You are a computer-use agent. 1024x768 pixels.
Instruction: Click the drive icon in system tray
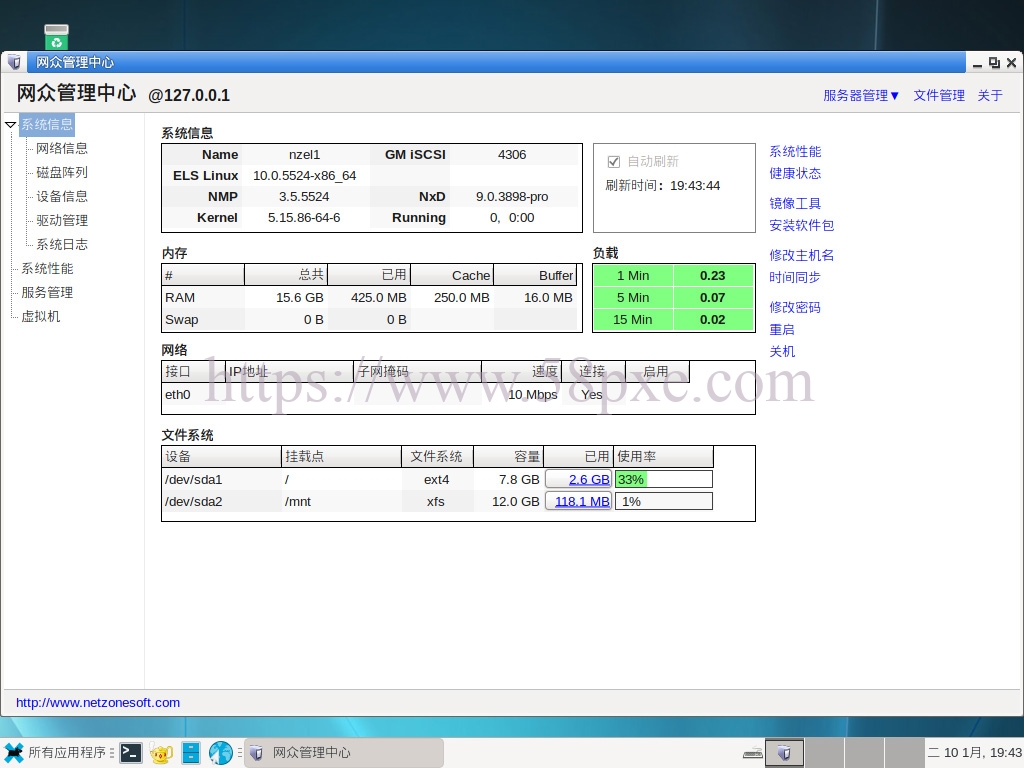coord(753,753)
